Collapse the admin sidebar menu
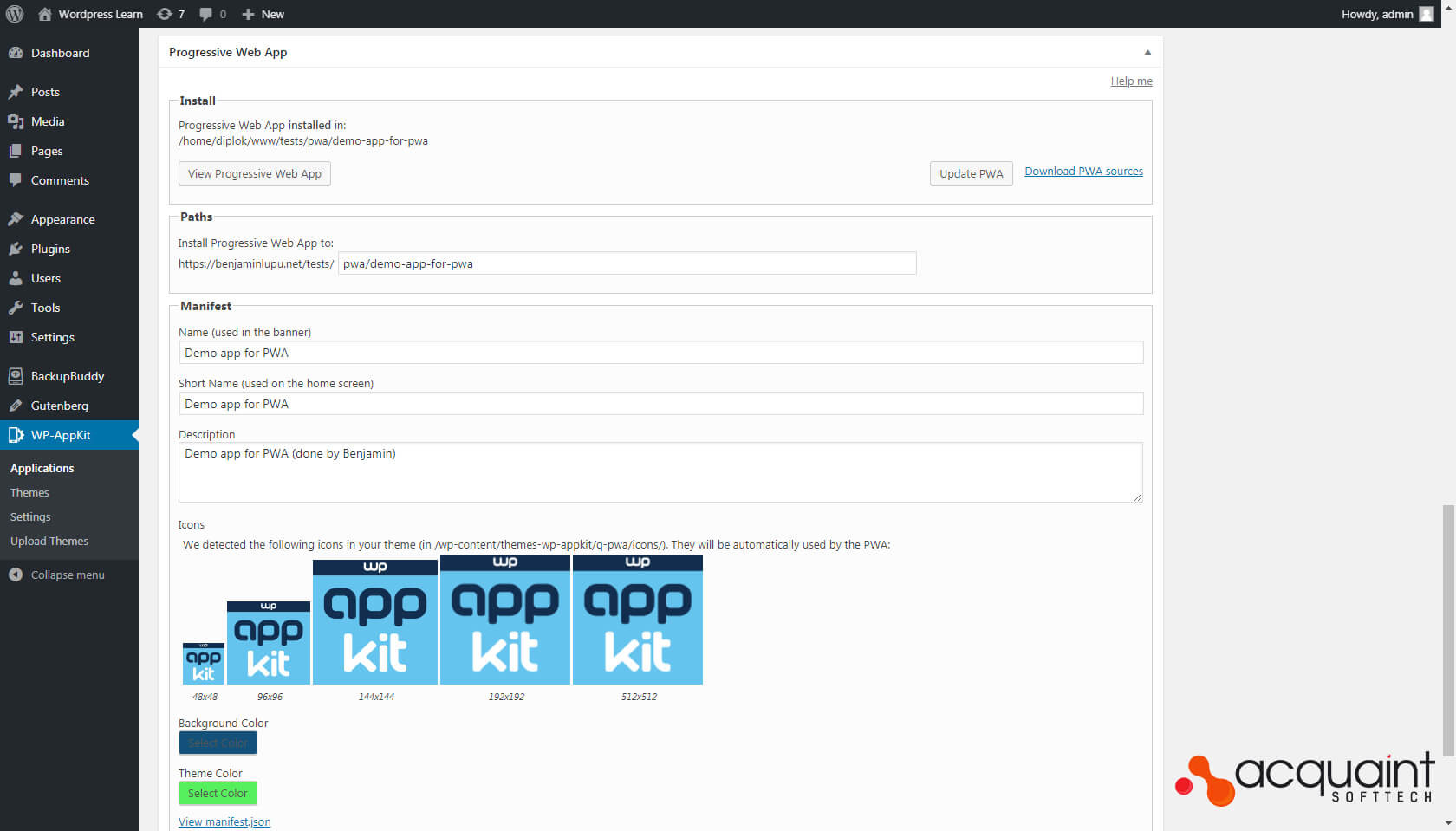Screen dimensions: 1456x831 click(x=67, y=575)
